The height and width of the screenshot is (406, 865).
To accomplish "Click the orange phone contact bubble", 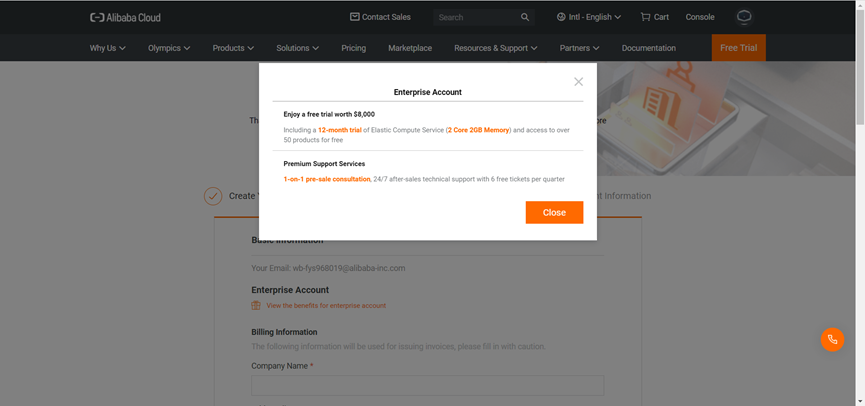I will (x=832, y=339).
